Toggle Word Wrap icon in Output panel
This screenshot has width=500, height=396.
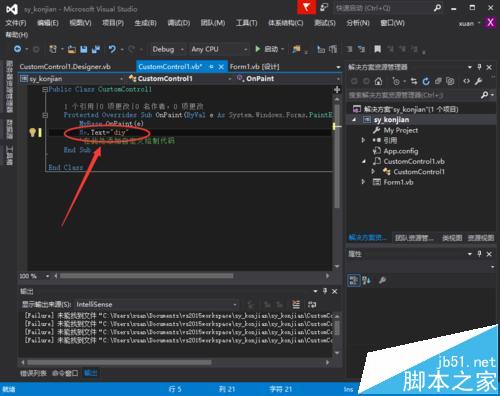point(312,304)
